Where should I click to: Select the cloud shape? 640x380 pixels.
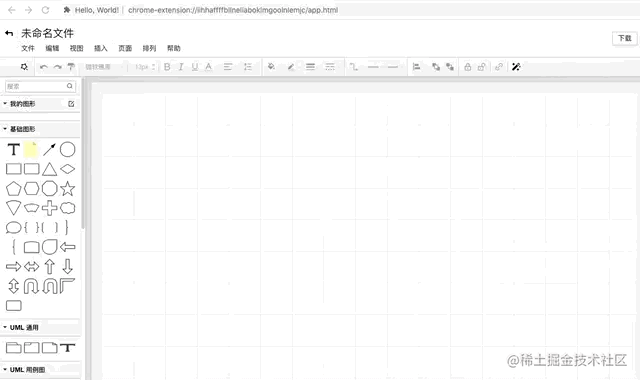(x=67, y=208)
